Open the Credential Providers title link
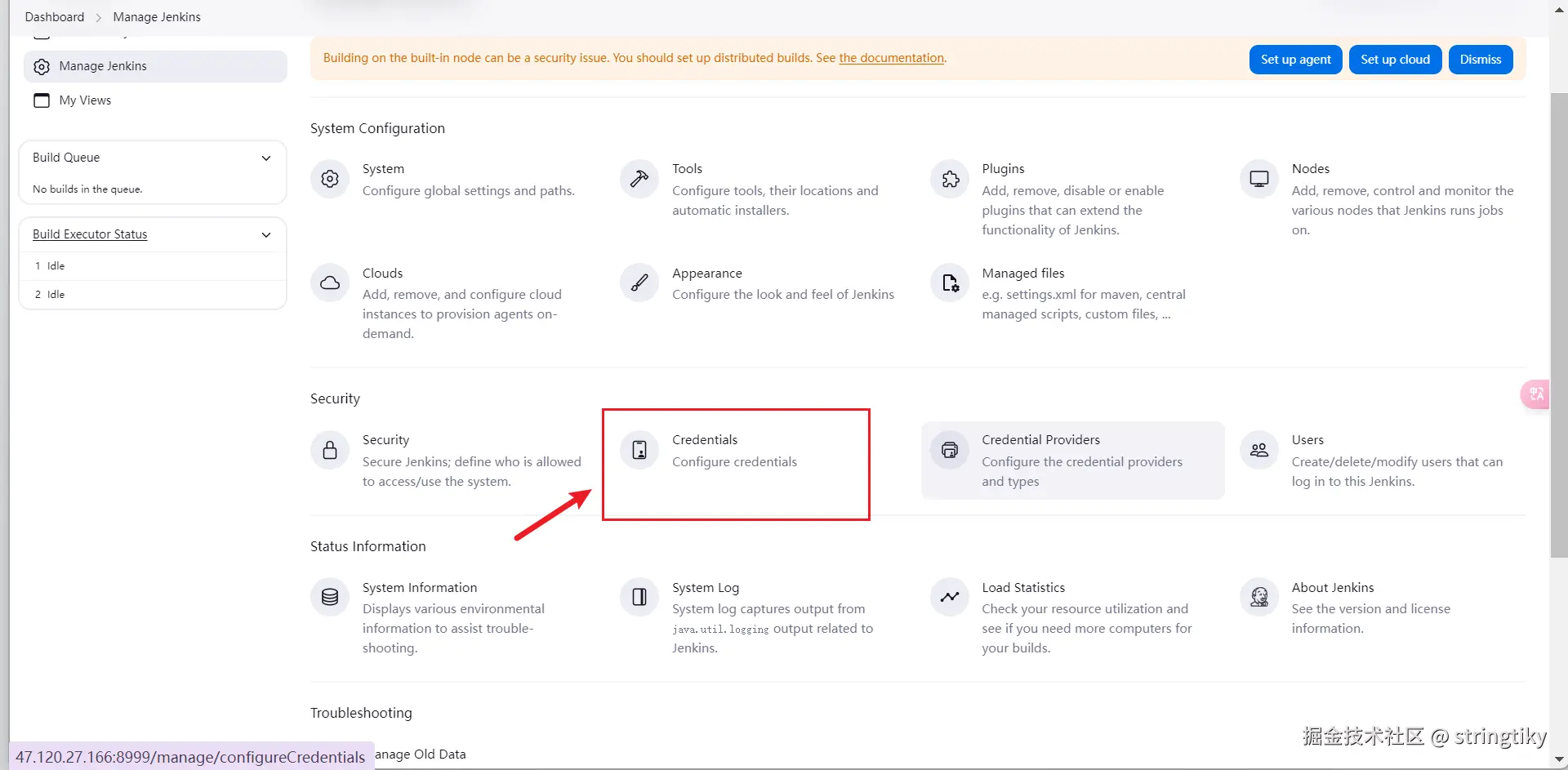 click(x=1040, y=440)
